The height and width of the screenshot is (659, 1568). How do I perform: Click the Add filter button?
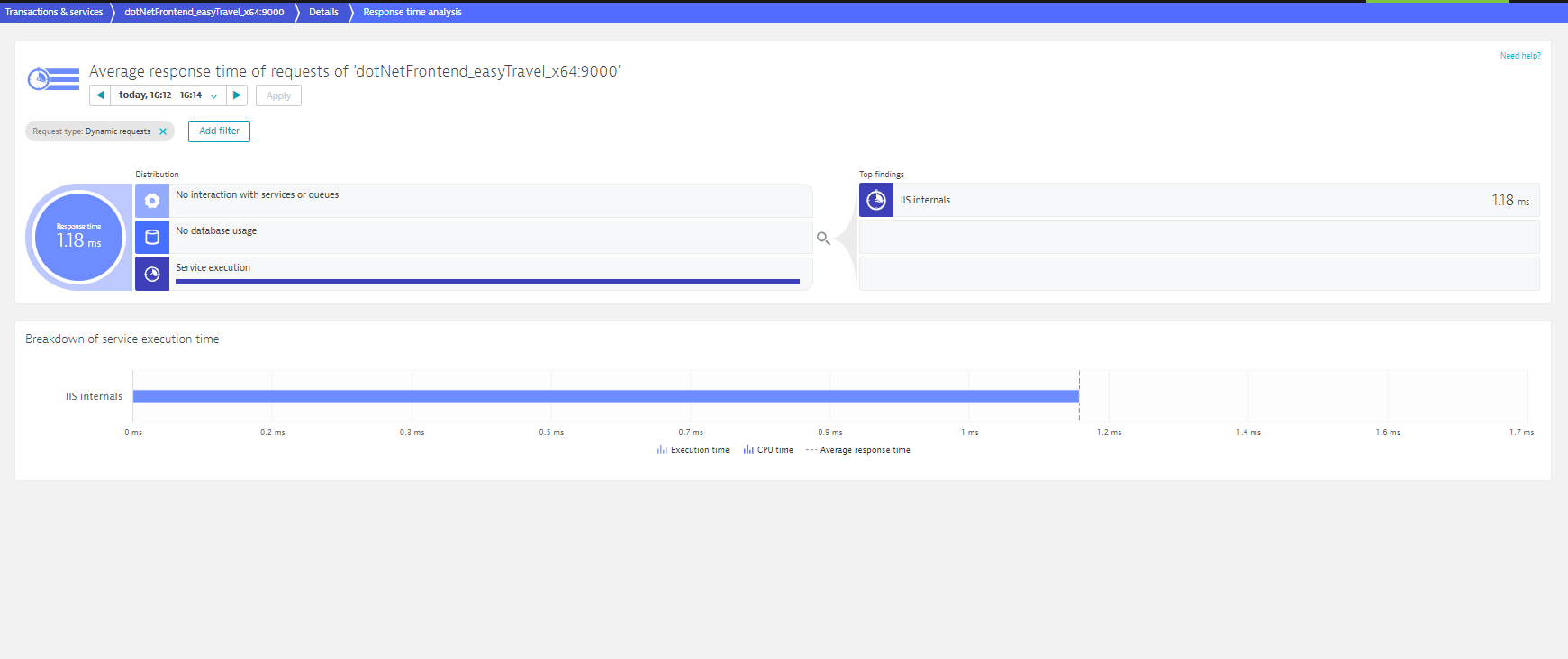[x=219, y=131]
